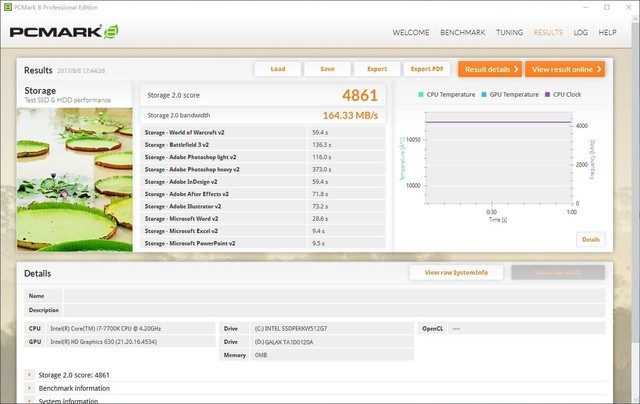Click View result online
640x404 pixels.
[x=567, y=69]
